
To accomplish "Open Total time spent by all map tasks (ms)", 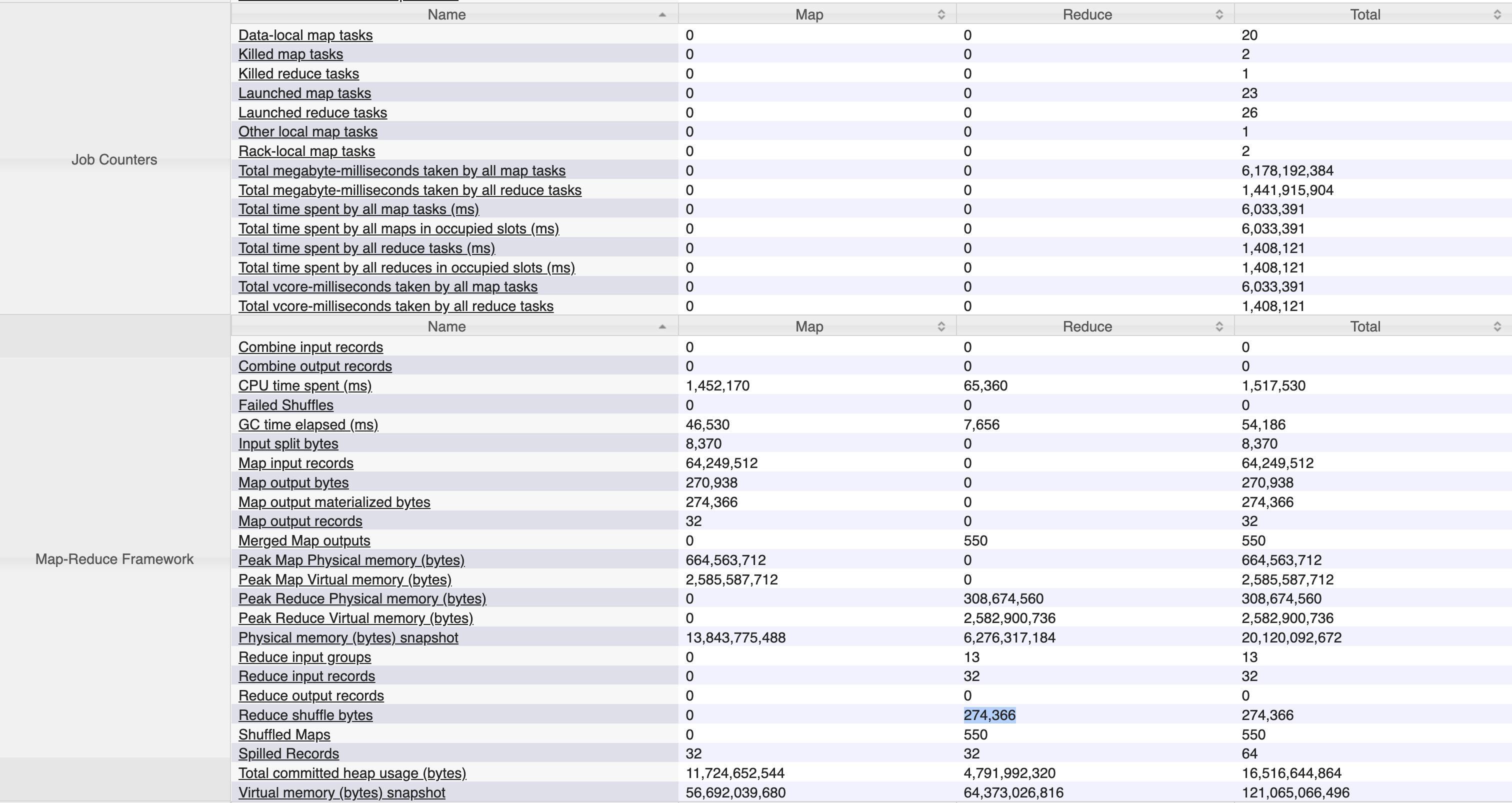I will (358, 209).
